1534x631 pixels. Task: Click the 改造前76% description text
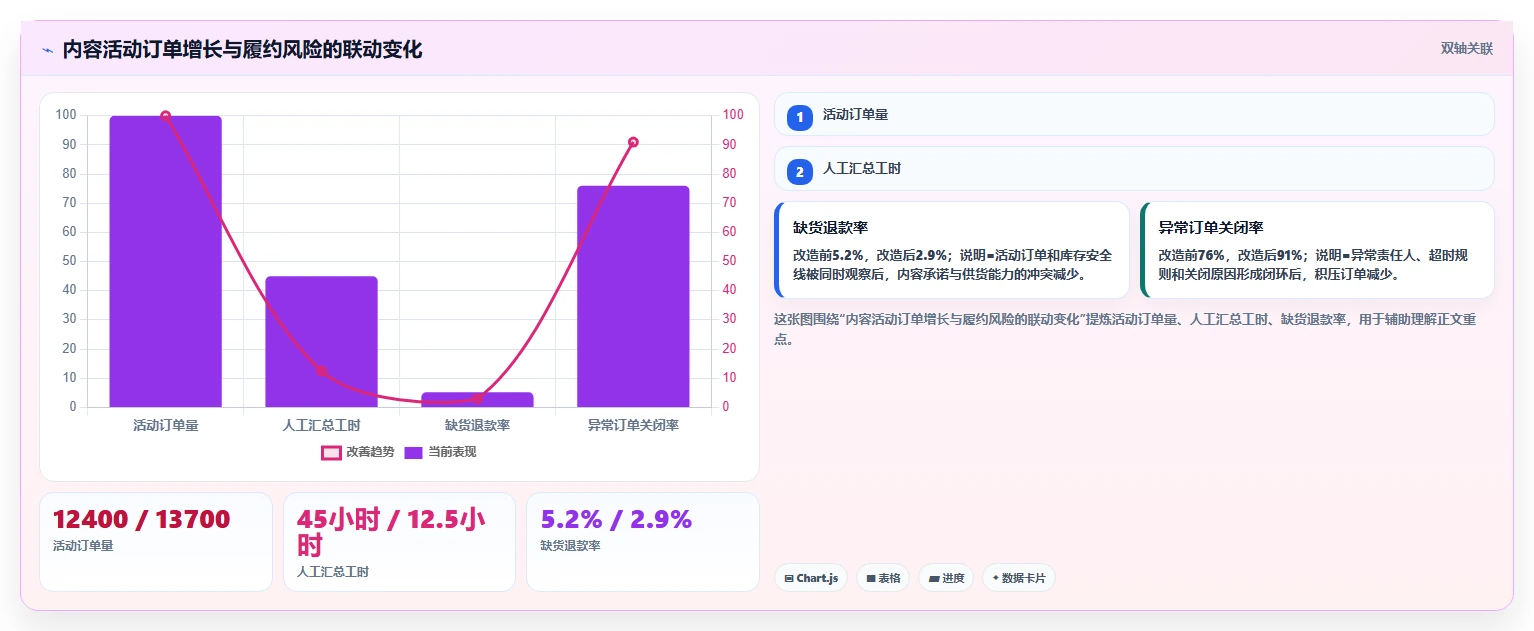click(1313, 265)
